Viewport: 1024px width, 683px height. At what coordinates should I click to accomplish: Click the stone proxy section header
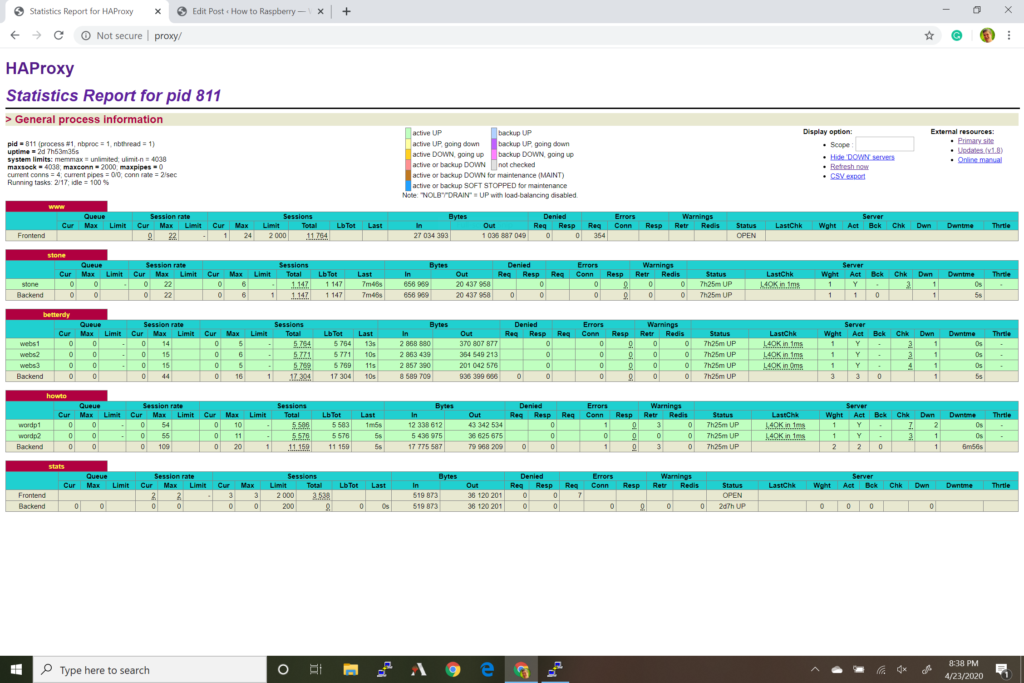(x=56, y=255)
